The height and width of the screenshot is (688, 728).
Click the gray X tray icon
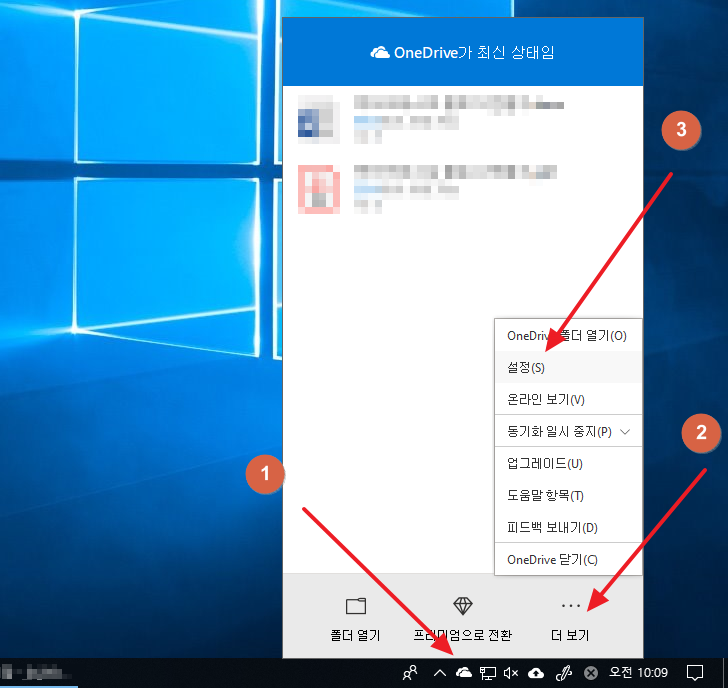click(x=591, y=673)
